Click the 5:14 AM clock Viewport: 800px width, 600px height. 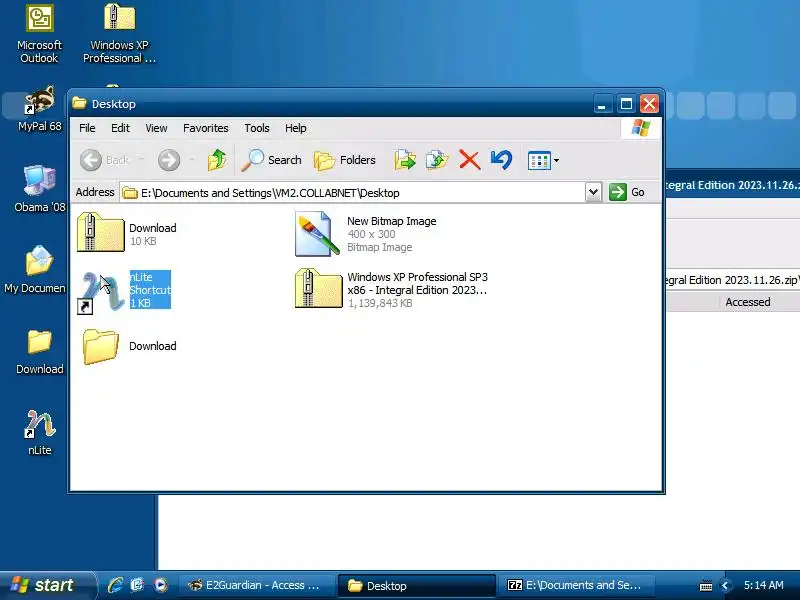[763, 585]
